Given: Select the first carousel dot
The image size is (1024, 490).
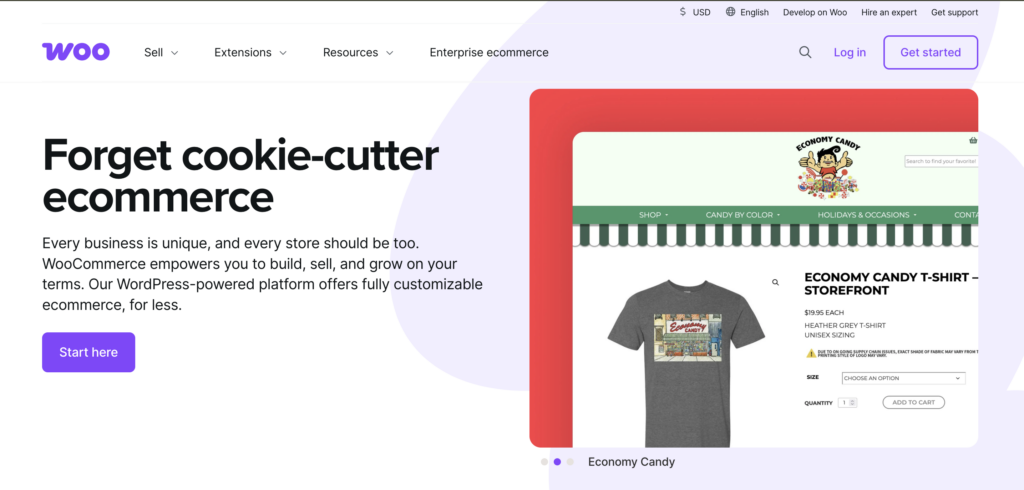Looking at the screenshot, I should coord(544,462).
